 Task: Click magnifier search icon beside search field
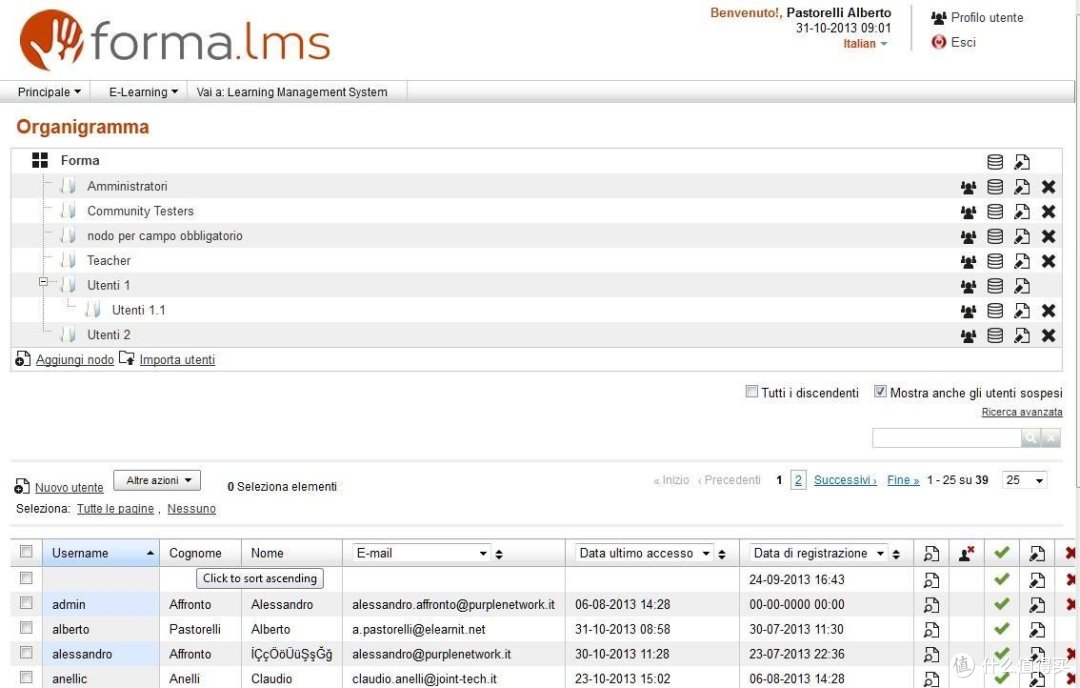pyautogui.click(x=1030, y=438)
